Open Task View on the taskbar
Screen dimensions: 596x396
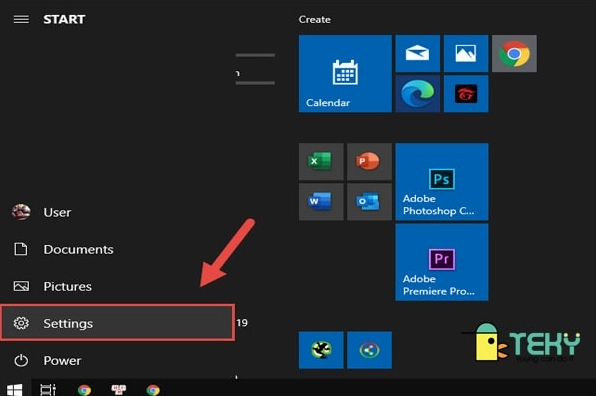coord(48,389)
